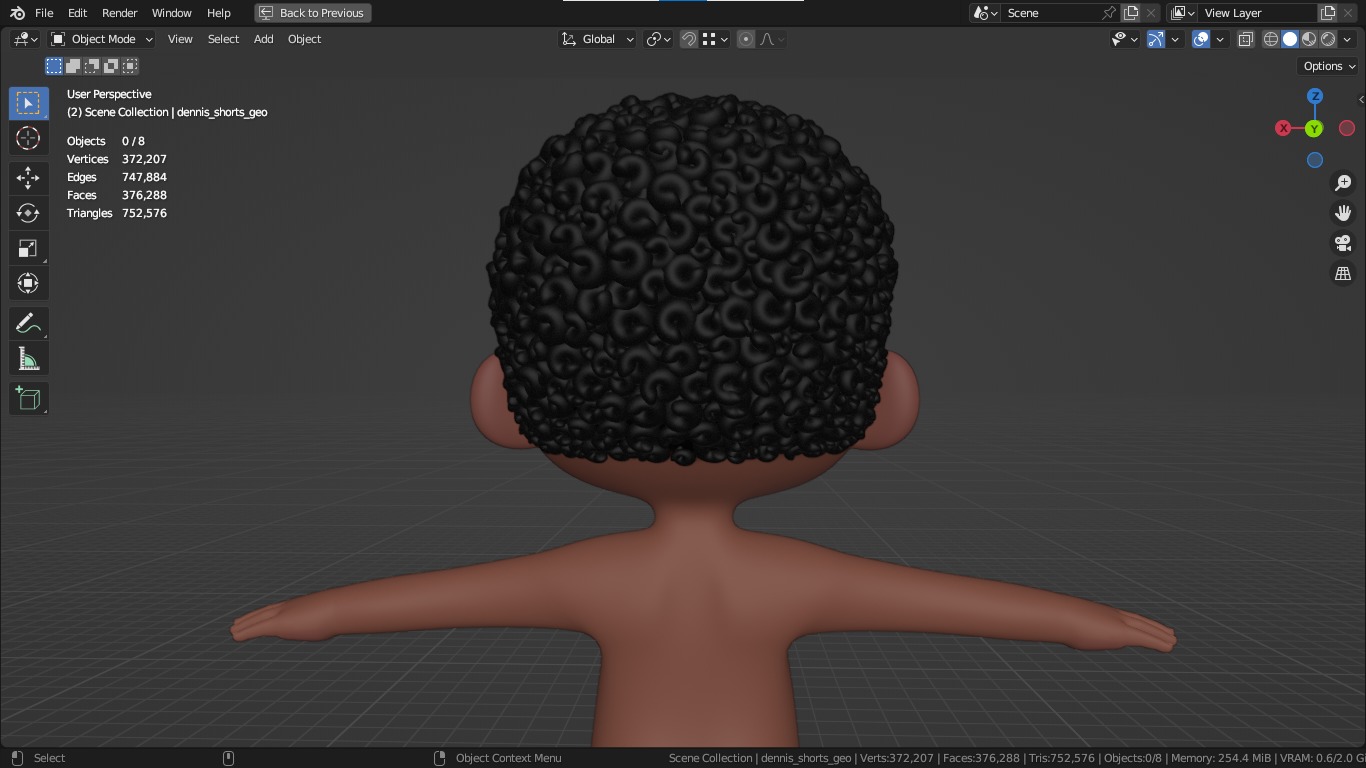The image size is (1366, 768).
Task: Click the Z axis on navigation gizmo
Action: [x=1315, y=96]
